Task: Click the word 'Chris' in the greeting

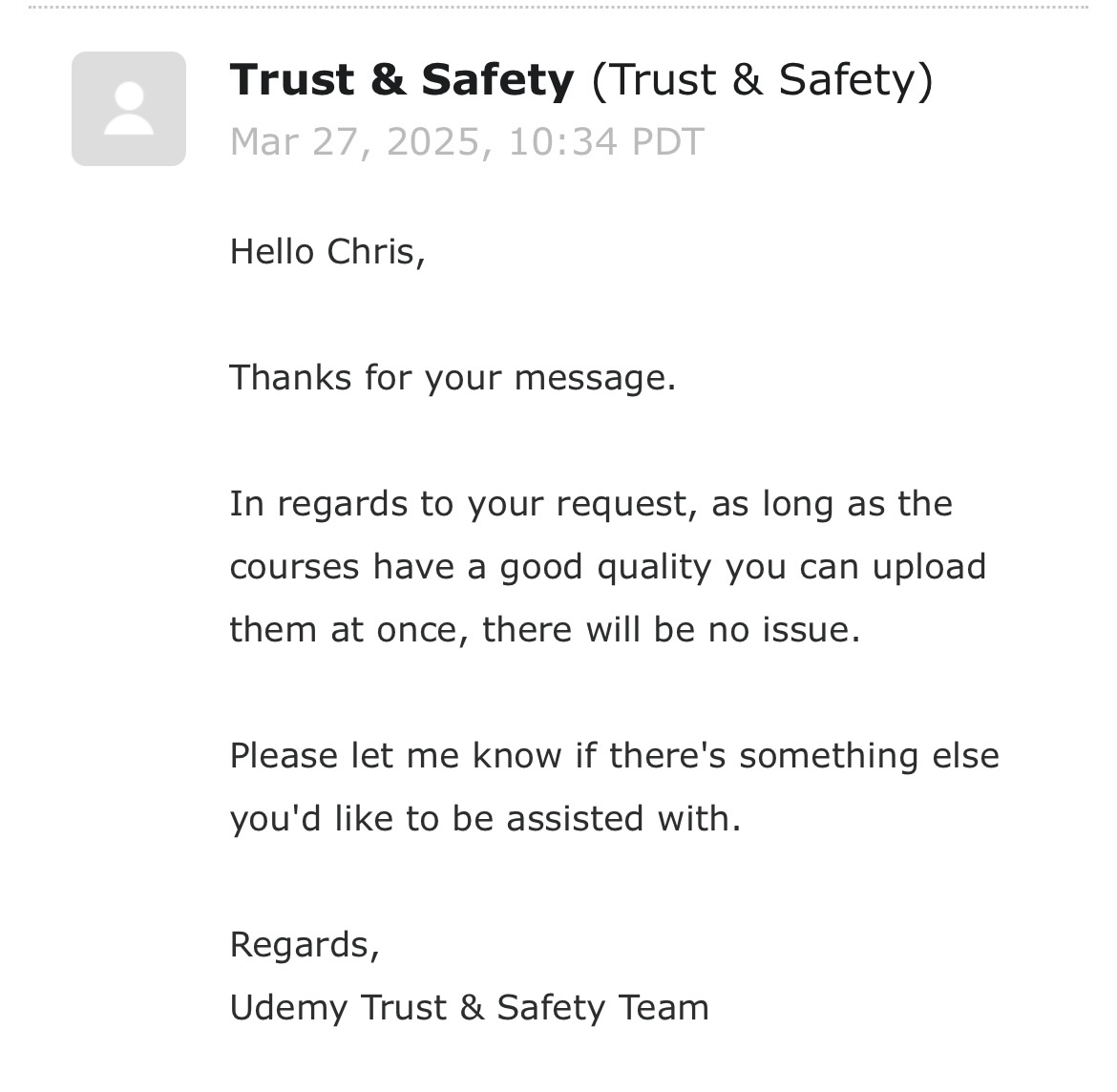Action: [x=376, y=252]
